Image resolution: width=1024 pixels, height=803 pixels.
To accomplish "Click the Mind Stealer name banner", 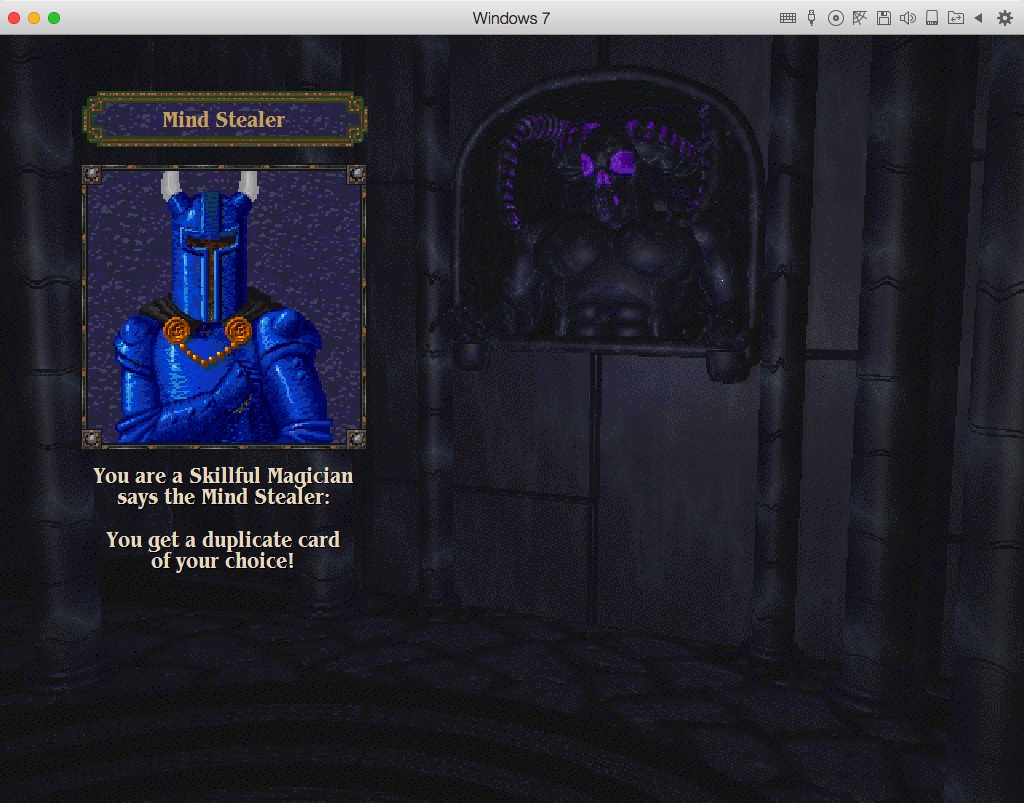I will click(224, 120).
